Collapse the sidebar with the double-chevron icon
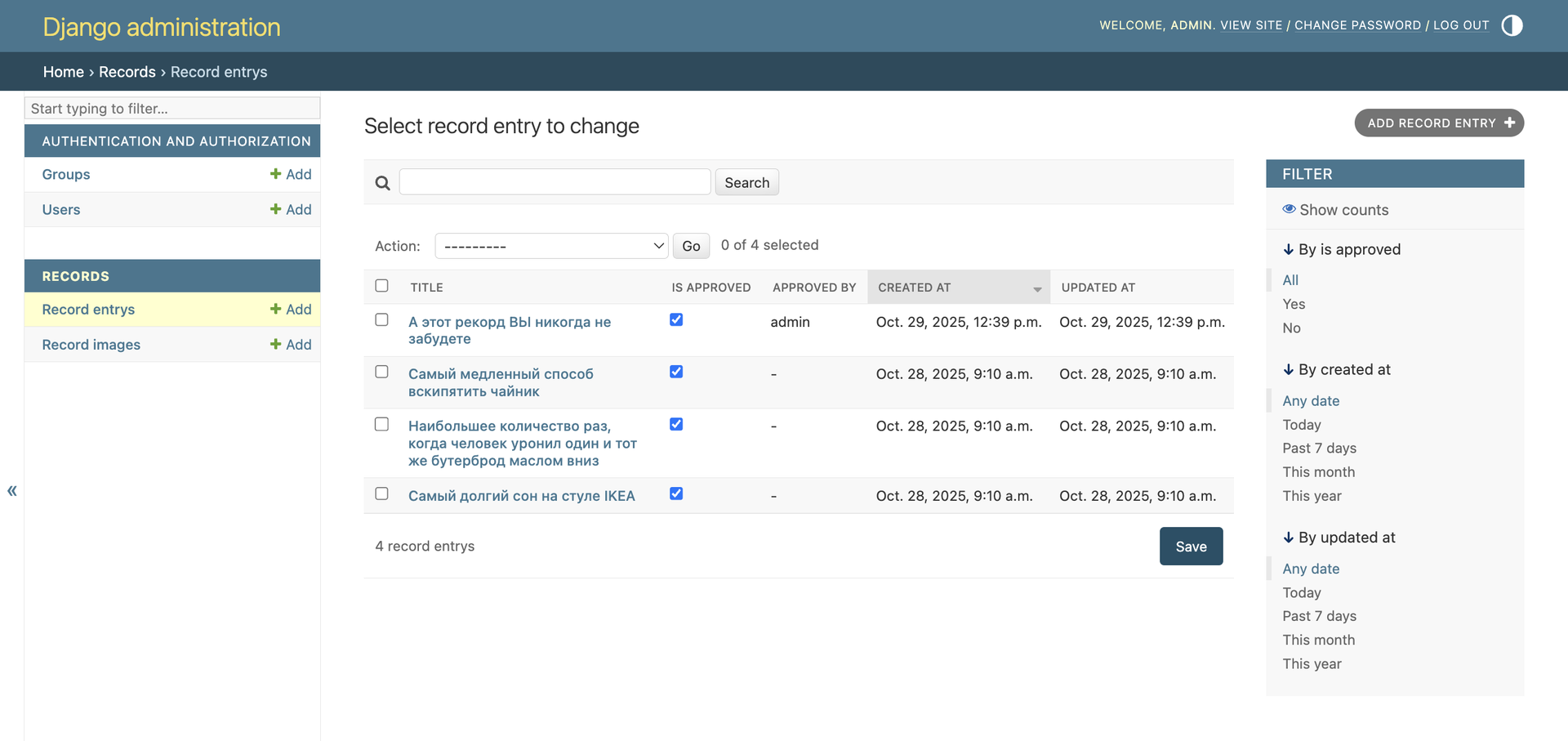The height and width of the screenshot is (741, 1568). coord(12,491)
